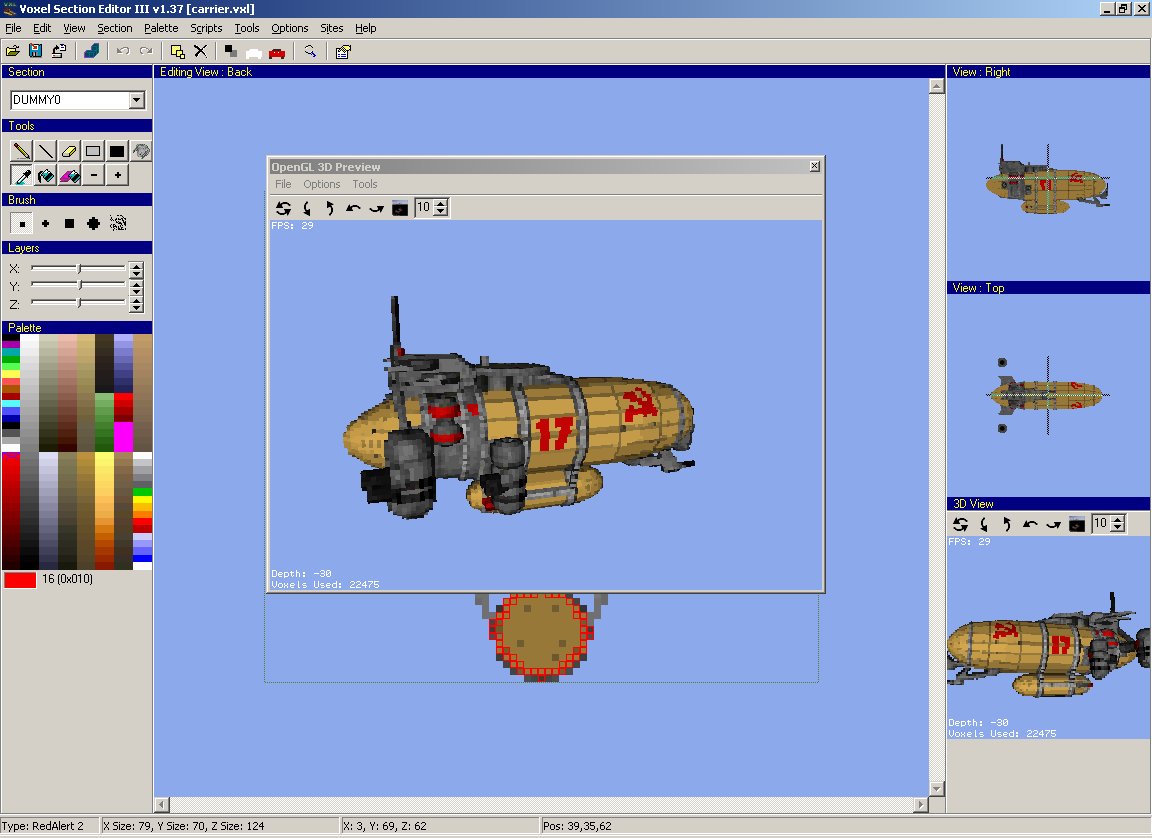Choose the small plus brush shape

[x=46, y=223]
